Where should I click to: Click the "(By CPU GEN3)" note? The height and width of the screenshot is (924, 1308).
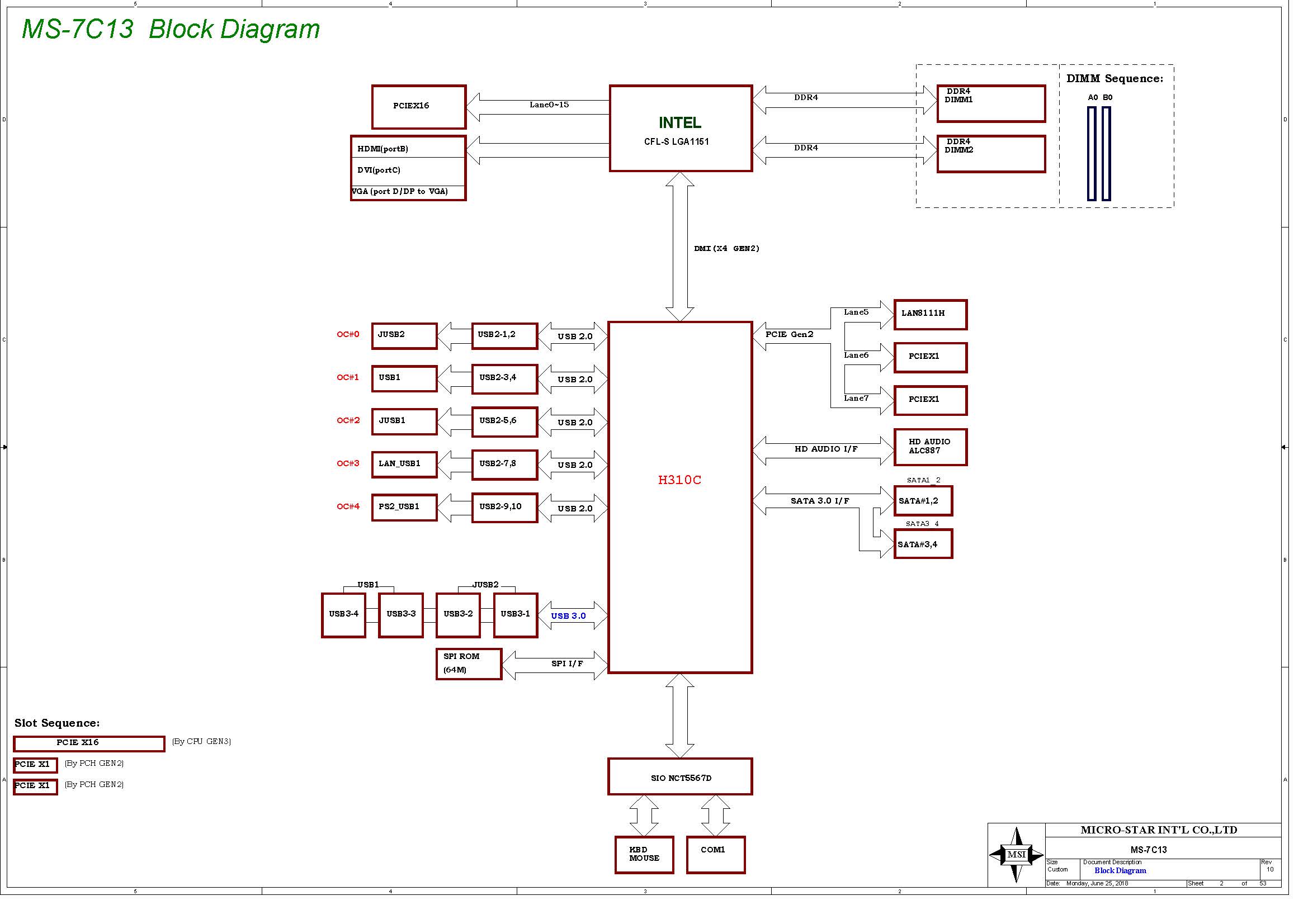pyautogui.click(x=202, y=741)
